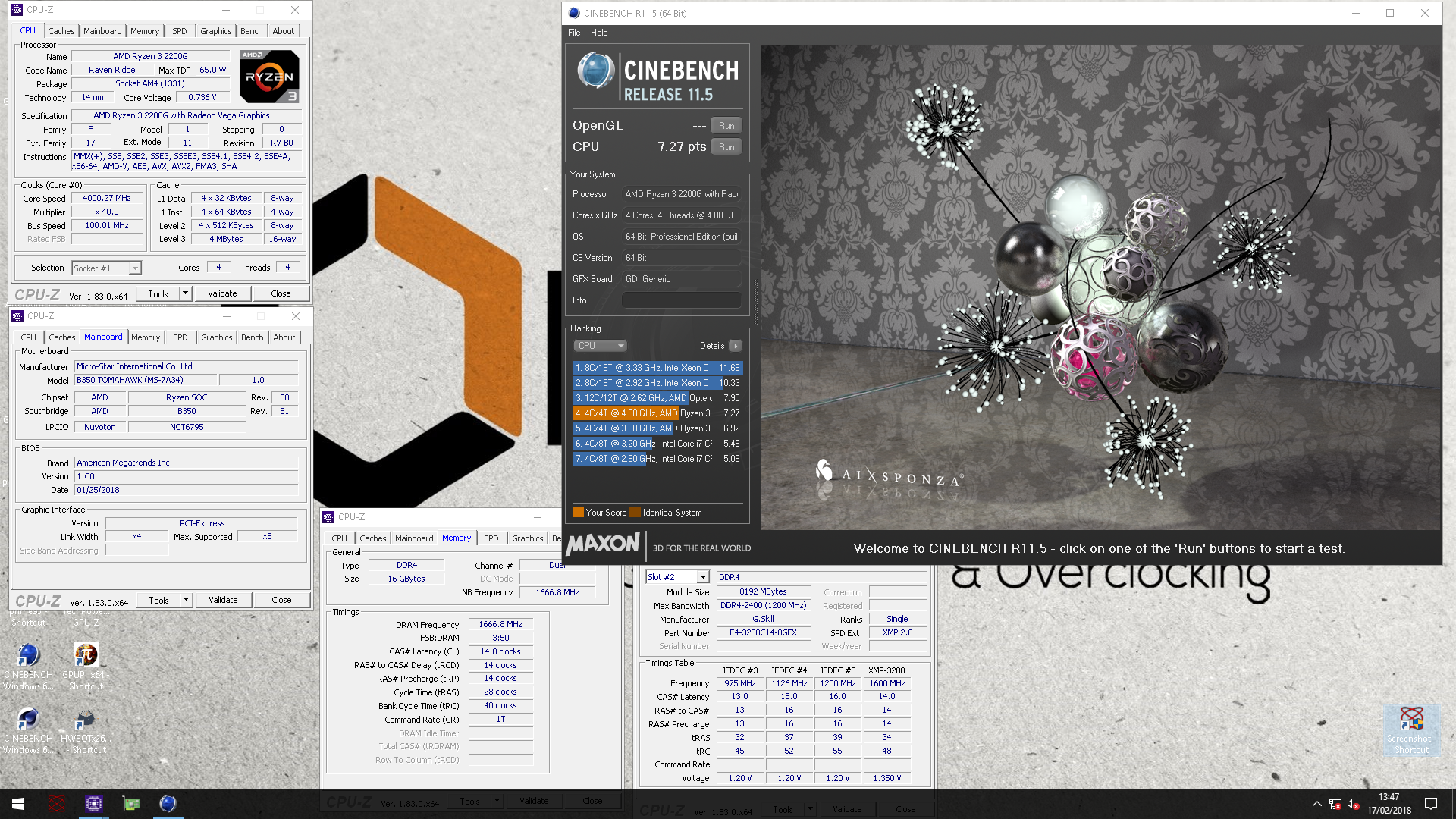
Task: Open the CINEBENCH title bar icon menu
Action: [x=574, y=13]
